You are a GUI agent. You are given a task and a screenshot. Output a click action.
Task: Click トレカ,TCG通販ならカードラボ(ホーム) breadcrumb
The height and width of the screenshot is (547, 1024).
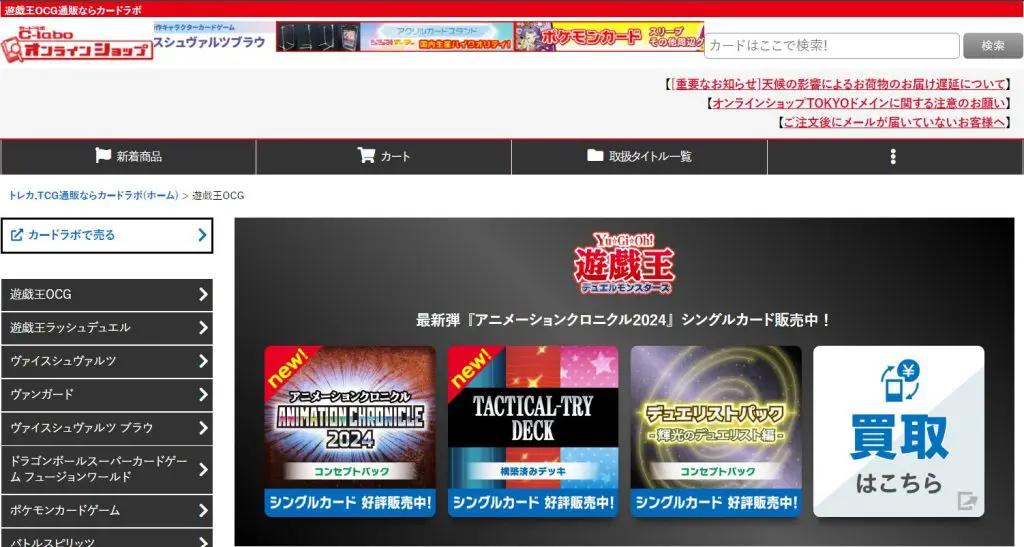point(93,195)
